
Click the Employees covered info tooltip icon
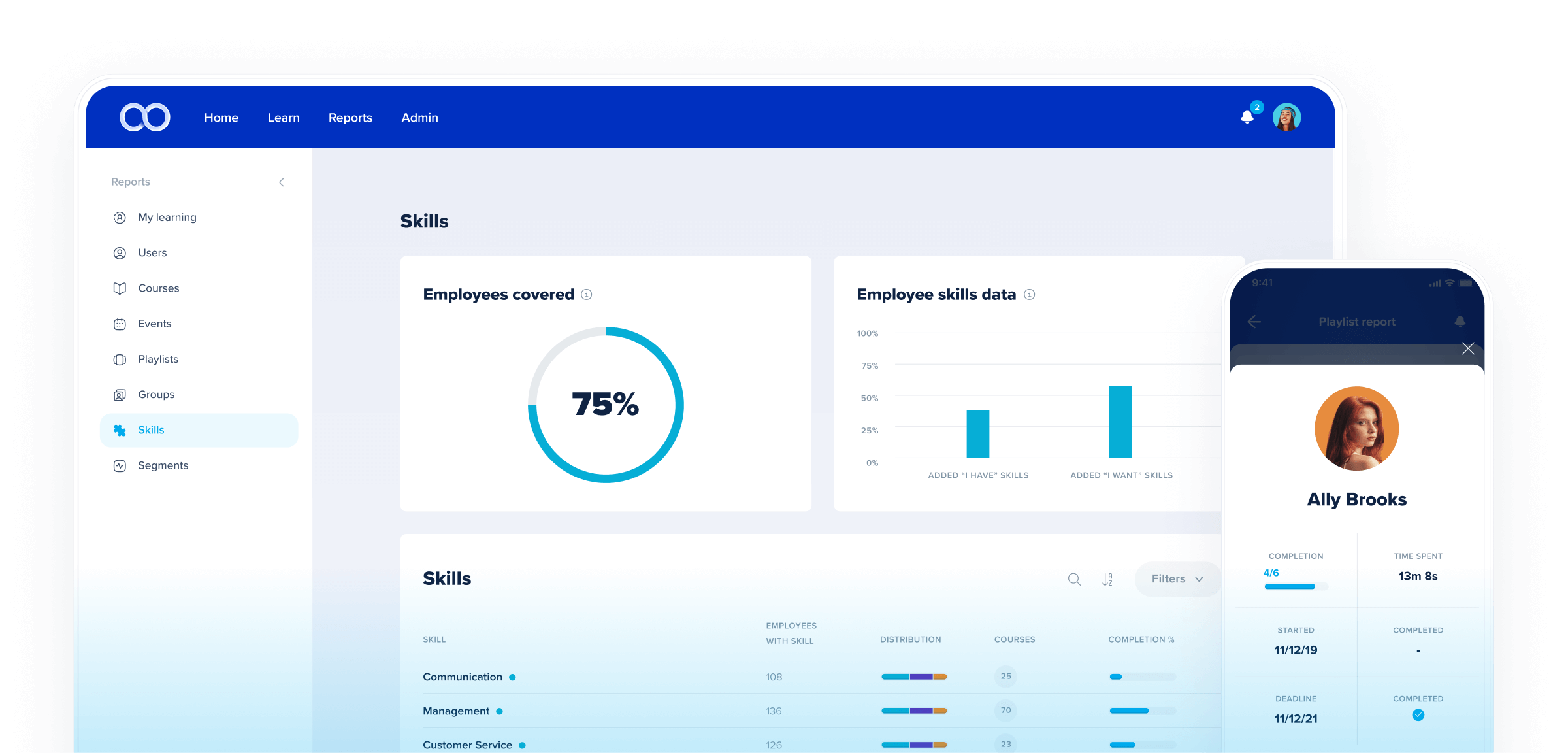[x=586, y=295]
